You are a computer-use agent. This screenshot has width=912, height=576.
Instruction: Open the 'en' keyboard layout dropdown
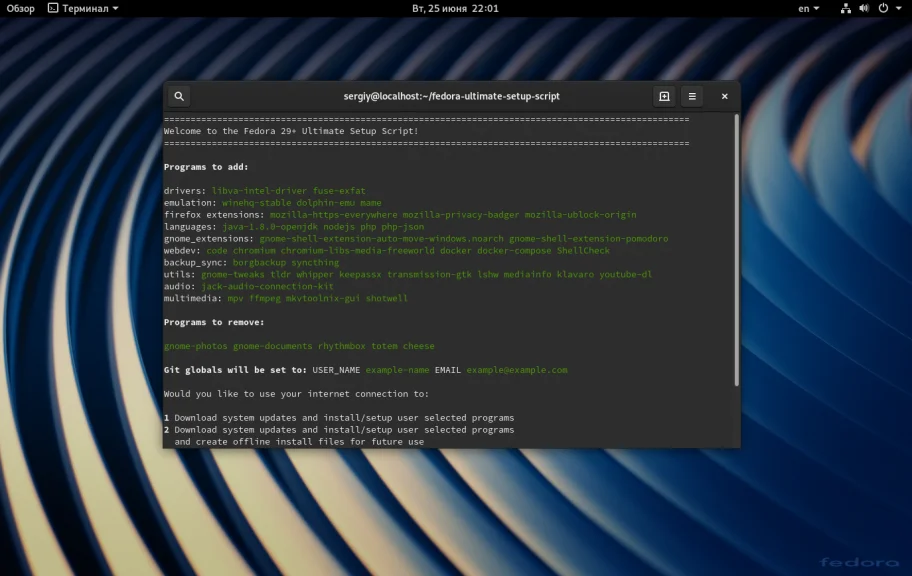point(808,8)
